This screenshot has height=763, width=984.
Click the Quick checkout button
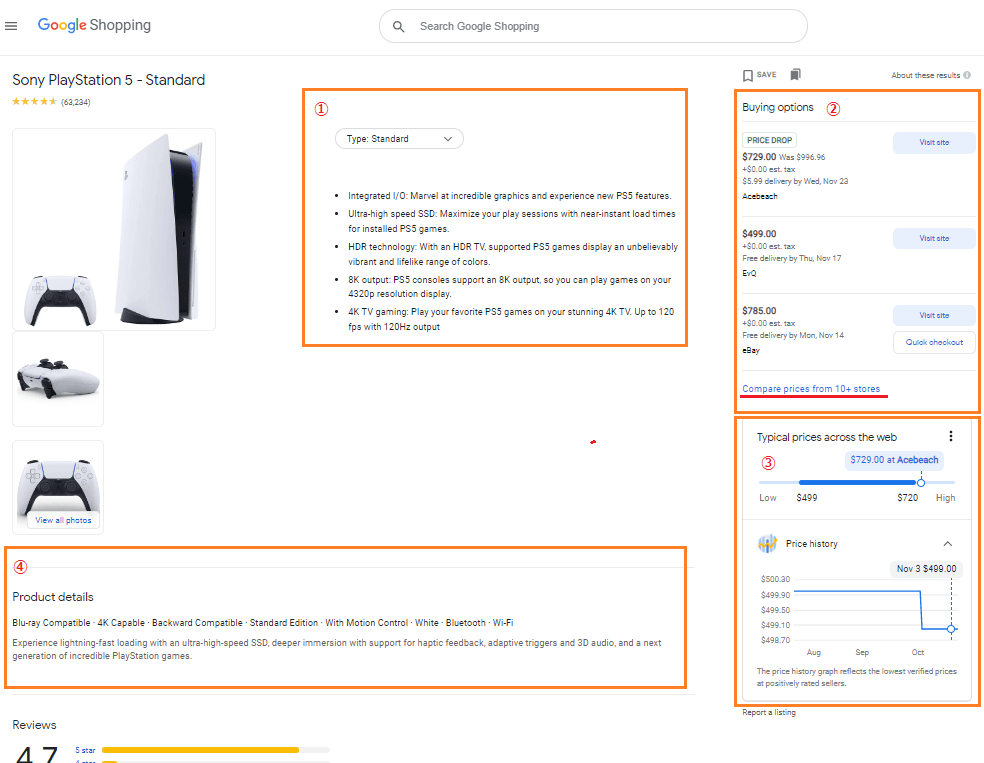pos(934,343)
